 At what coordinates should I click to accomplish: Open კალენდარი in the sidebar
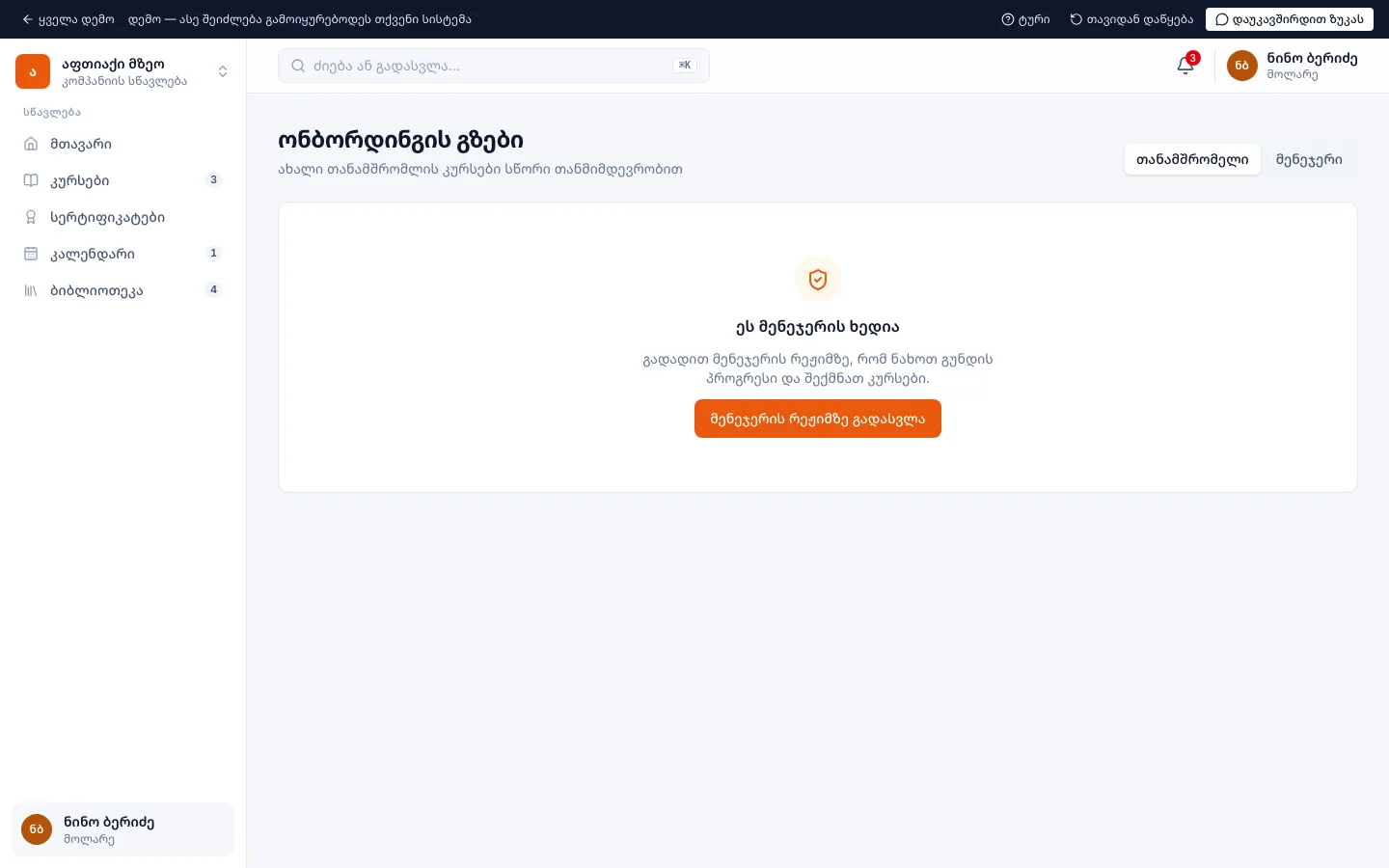(123, 254)
